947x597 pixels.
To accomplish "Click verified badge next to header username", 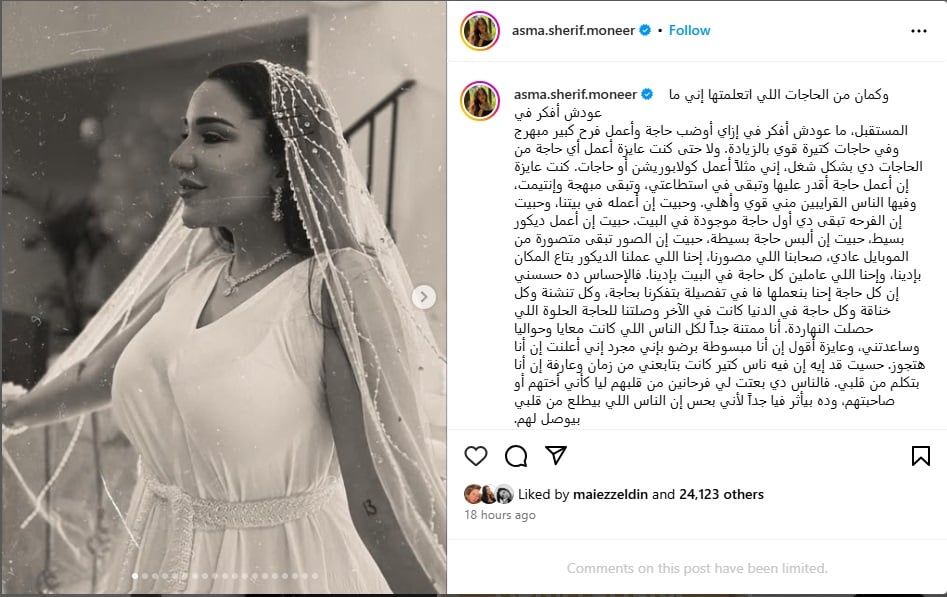I will tap(645, 30).
